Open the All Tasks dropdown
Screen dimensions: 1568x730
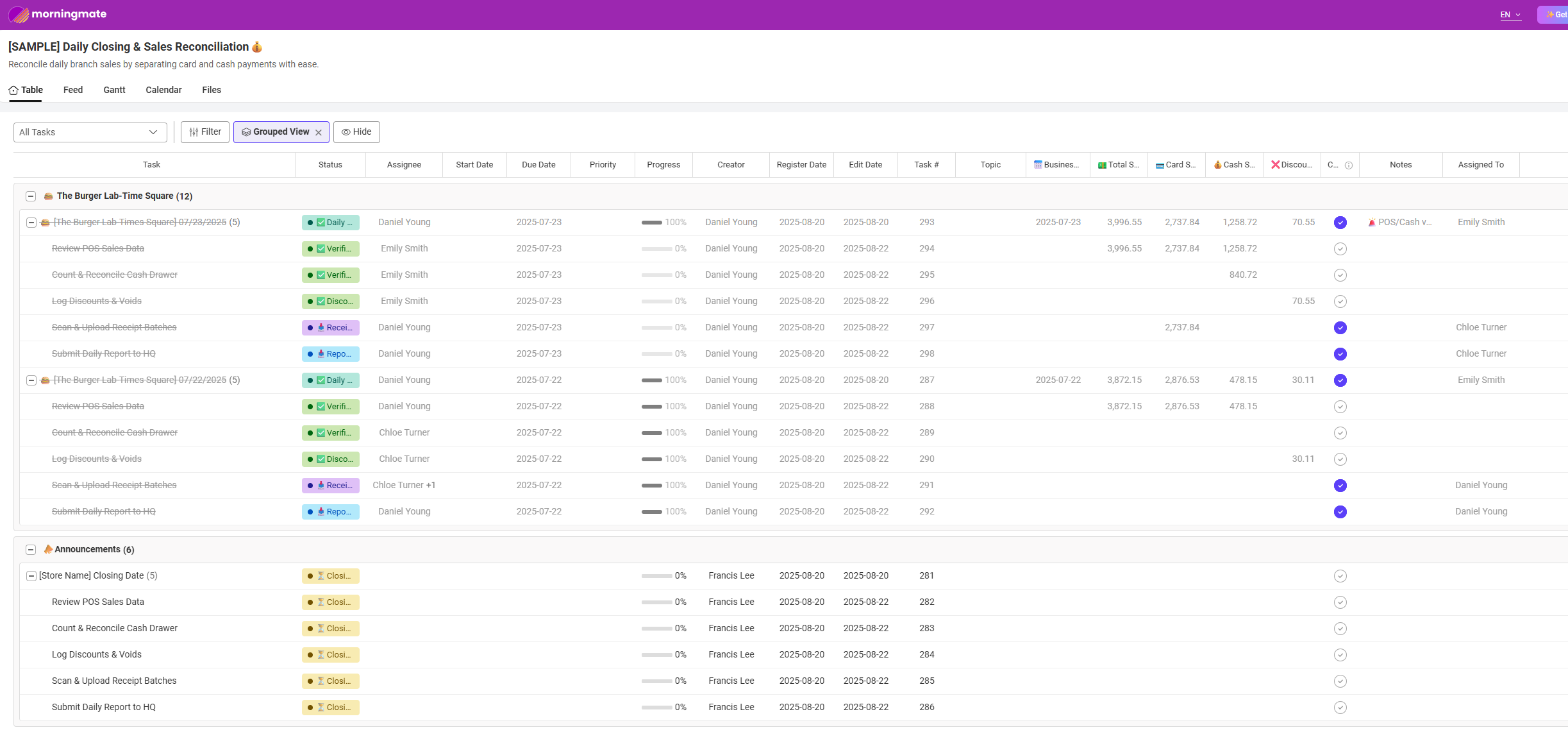[x=90, y=132]
